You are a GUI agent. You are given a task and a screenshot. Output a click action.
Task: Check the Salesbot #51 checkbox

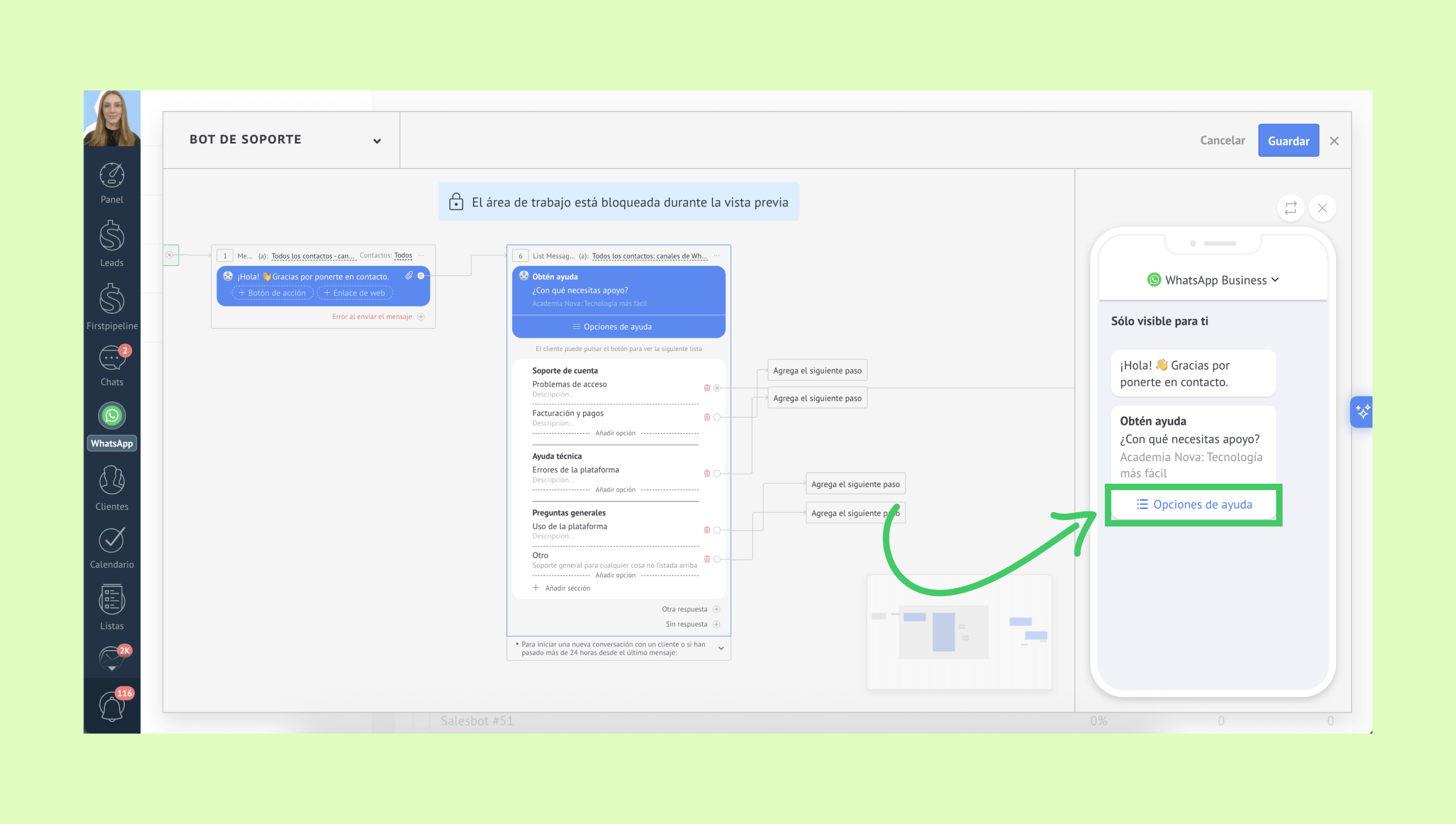coord(421,721)
